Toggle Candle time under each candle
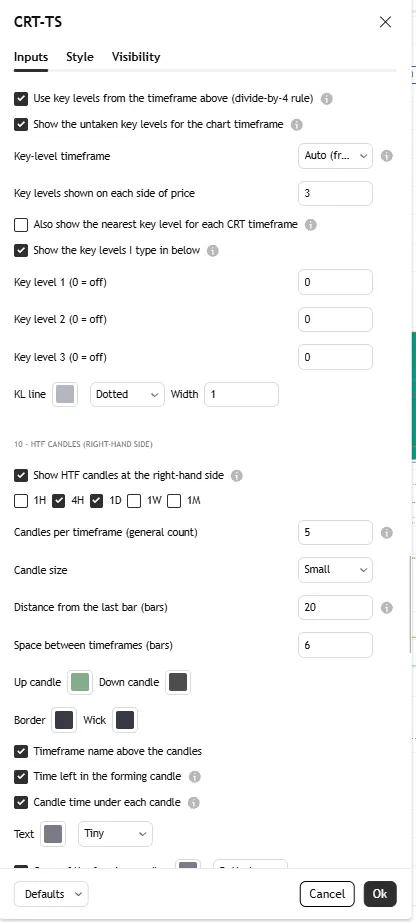This screenshot has width=416, height=922. [x=21, y=802]
